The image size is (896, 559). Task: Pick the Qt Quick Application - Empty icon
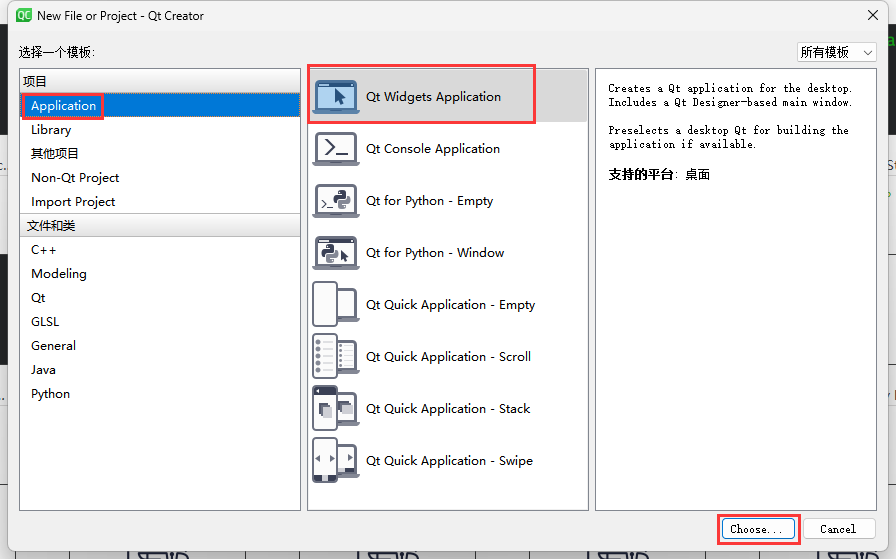(335, 304)
